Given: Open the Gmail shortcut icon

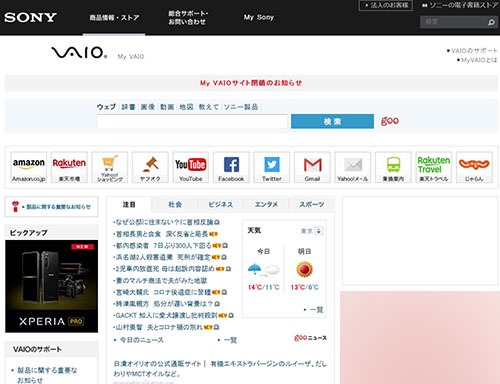Looking at the screenshot, I should coord(312,167).
